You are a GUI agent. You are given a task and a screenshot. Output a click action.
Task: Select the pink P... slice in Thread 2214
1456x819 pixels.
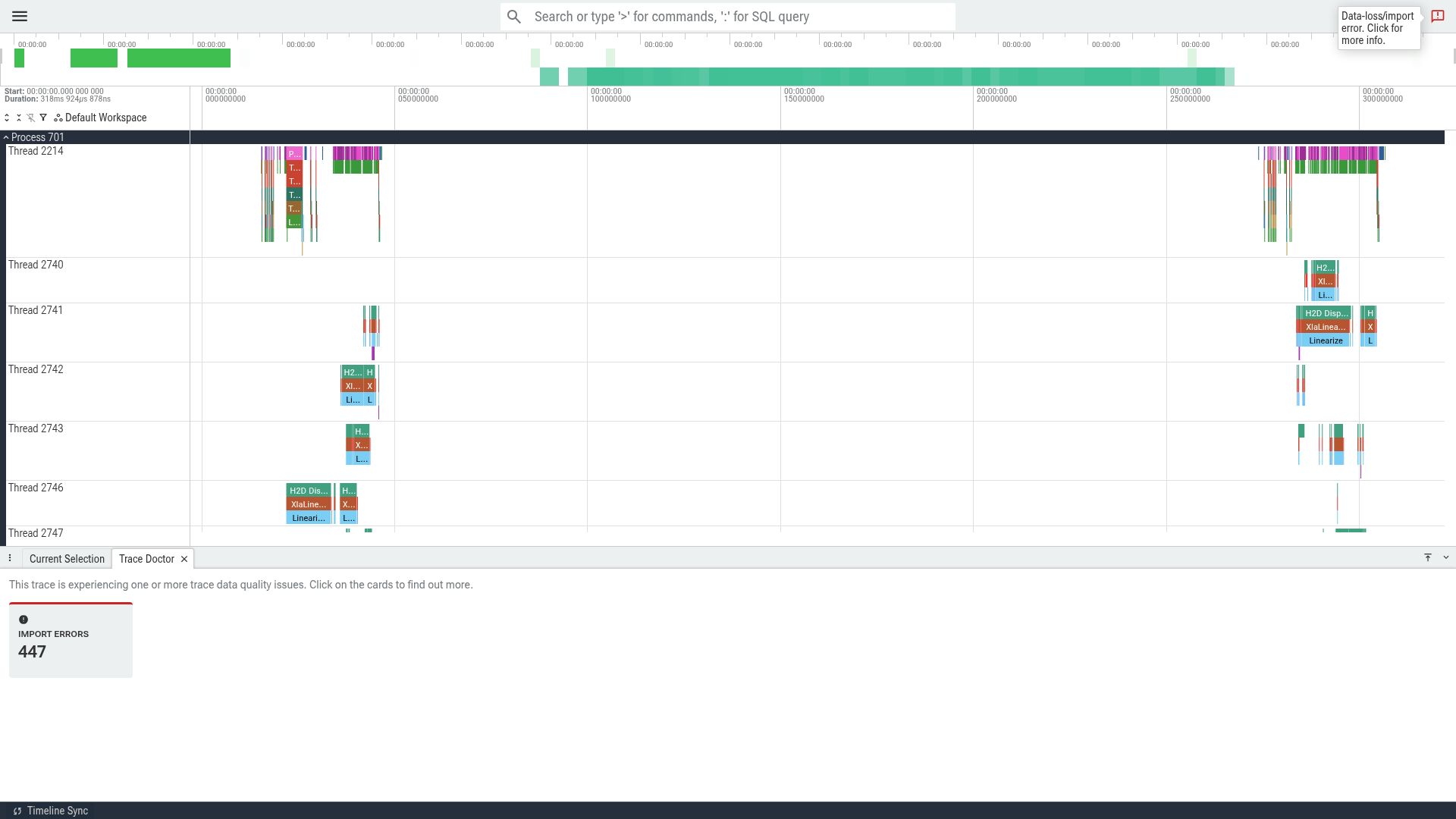tap(294, 154)
